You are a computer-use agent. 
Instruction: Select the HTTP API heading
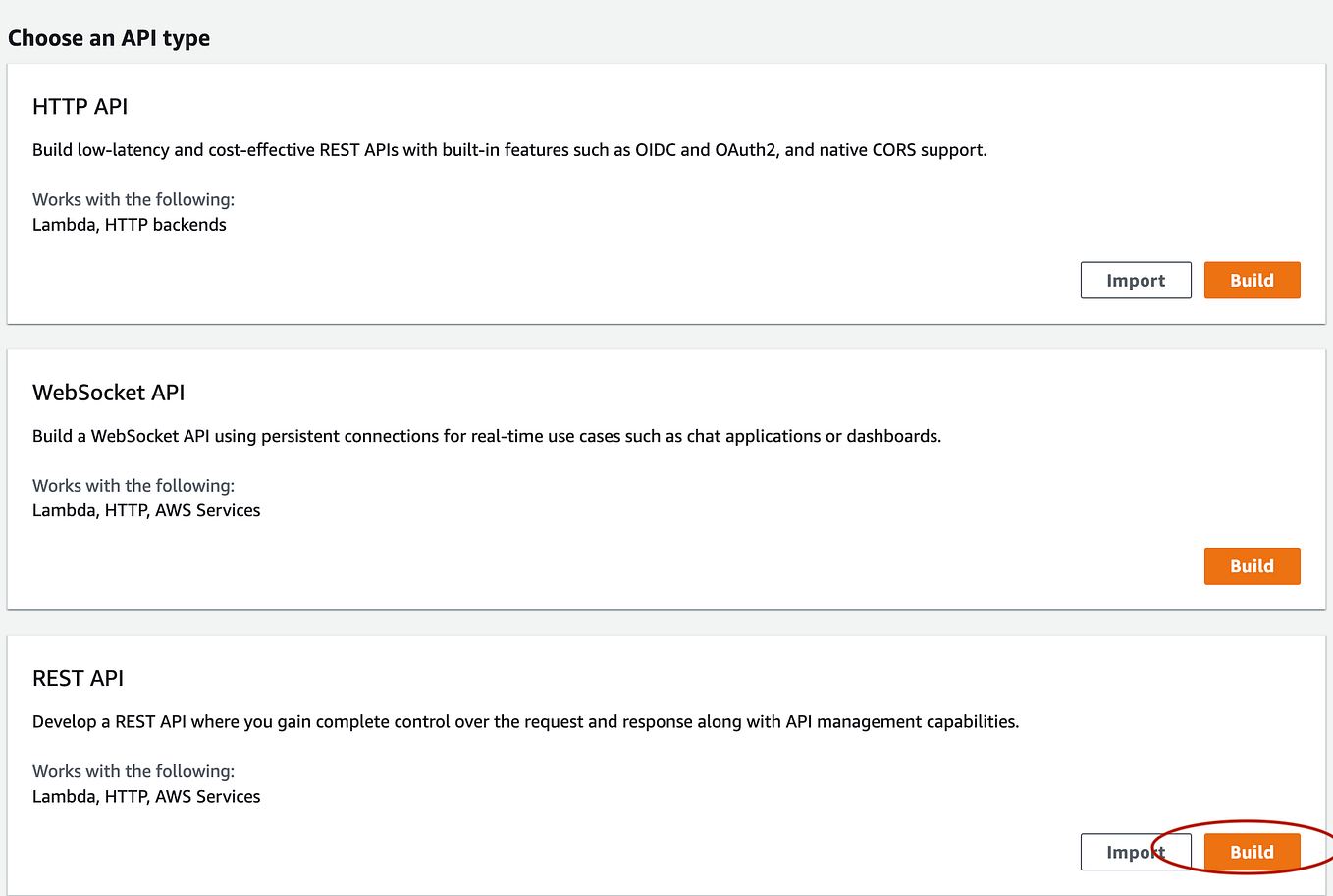80,106
